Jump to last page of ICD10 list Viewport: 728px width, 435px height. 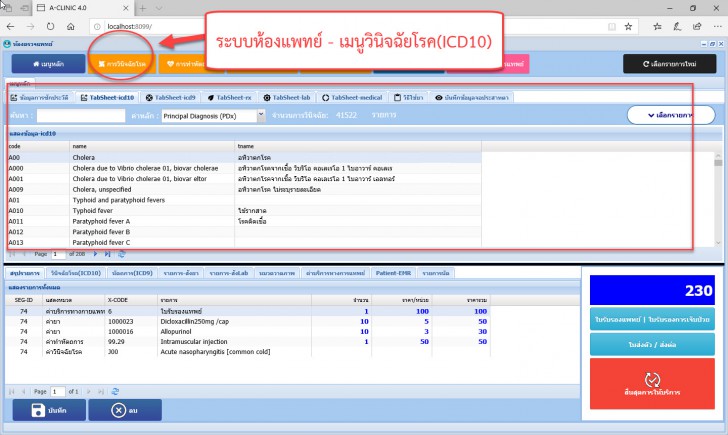(x=107, y=254)
